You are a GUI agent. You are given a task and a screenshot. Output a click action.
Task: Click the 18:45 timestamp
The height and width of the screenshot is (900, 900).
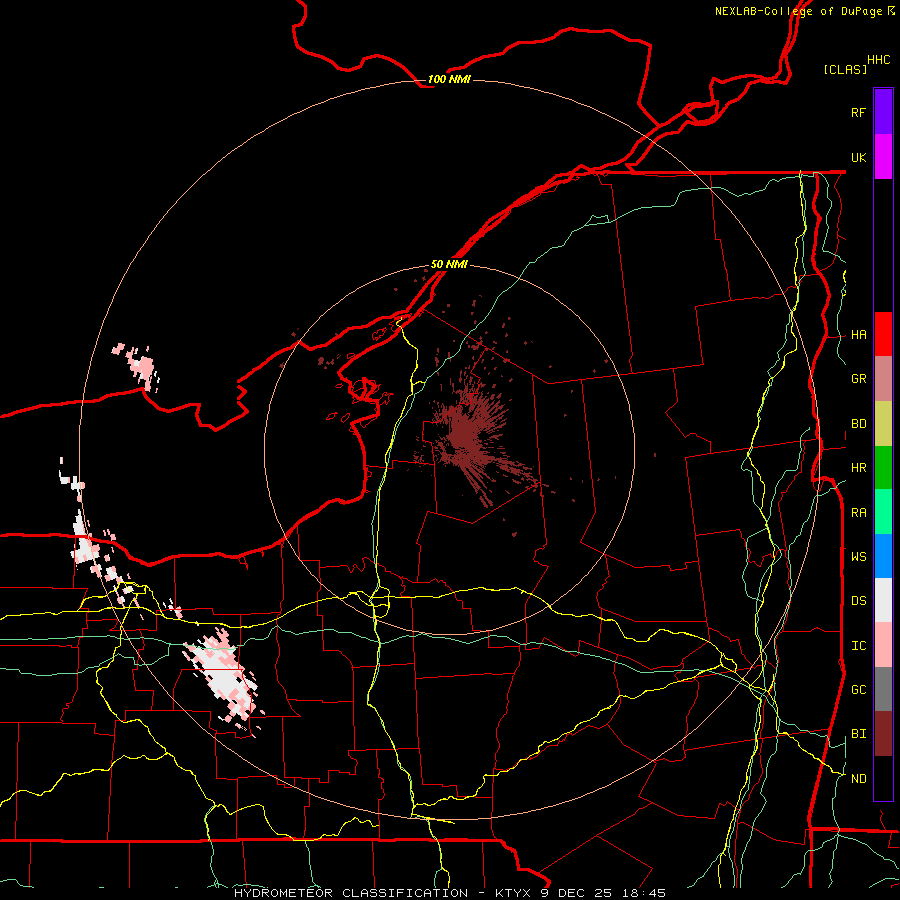[x=643, y=893]
